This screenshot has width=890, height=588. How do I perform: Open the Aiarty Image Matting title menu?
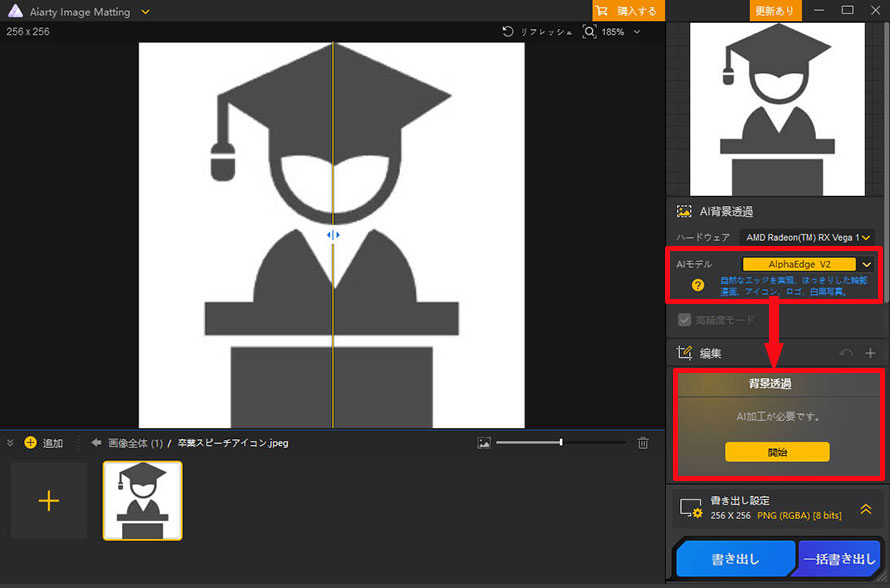pos(145,11)
